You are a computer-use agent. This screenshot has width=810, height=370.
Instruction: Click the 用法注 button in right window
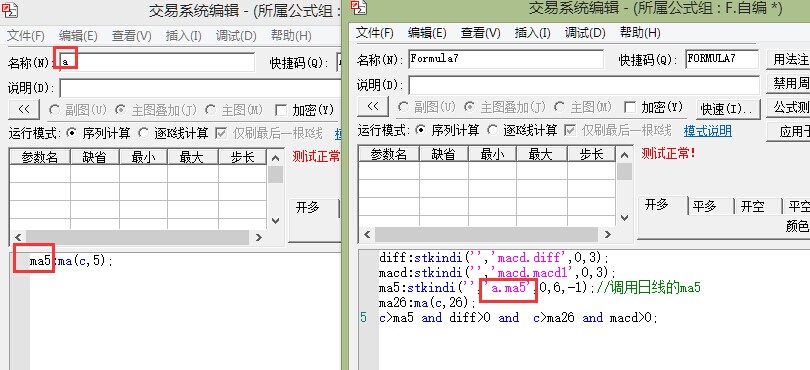(788, 59)
